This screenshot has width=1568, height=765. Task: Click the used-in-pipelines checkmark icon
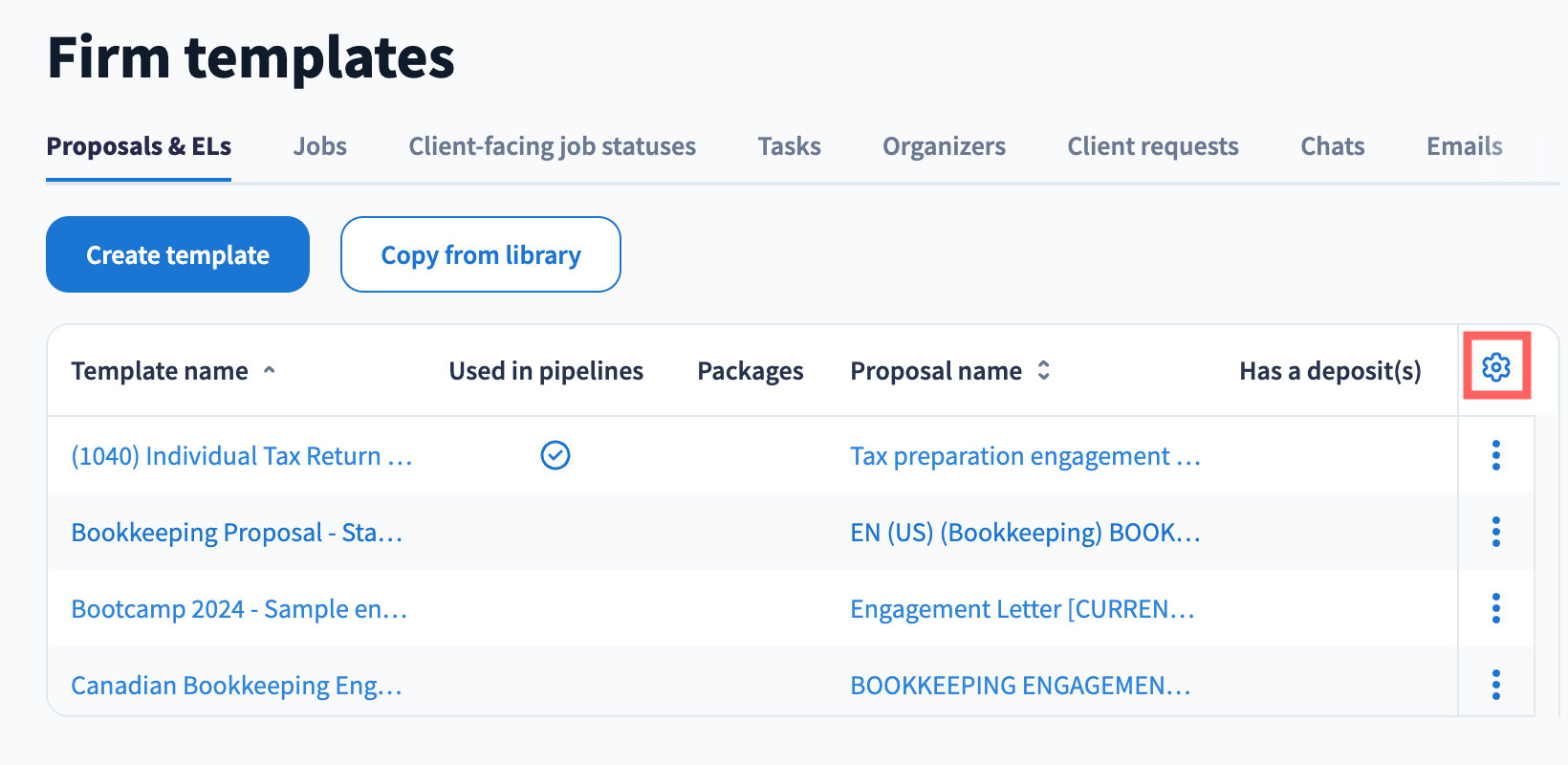[x=555, y=455]
